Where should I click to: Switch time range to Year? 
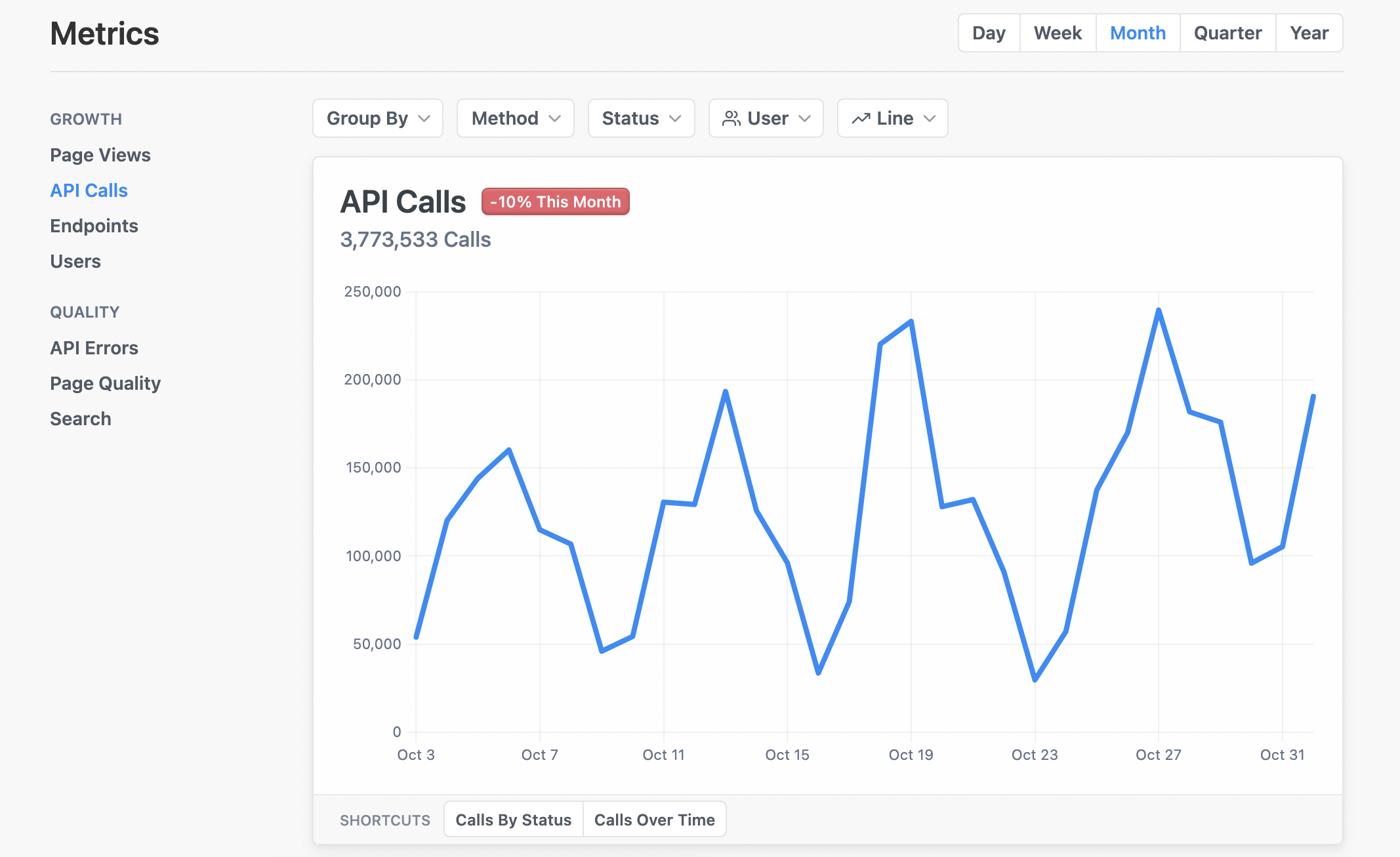click(1309, 33)
